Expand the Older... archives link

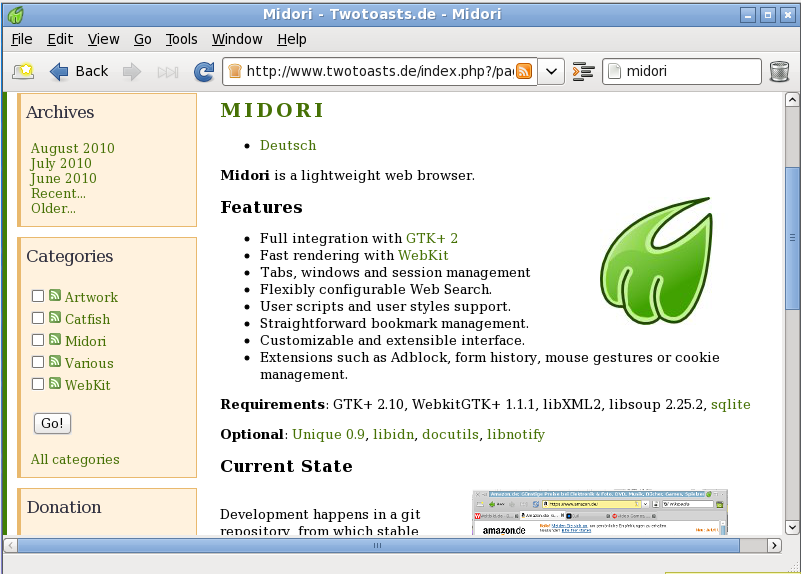[x=53, y=208]
